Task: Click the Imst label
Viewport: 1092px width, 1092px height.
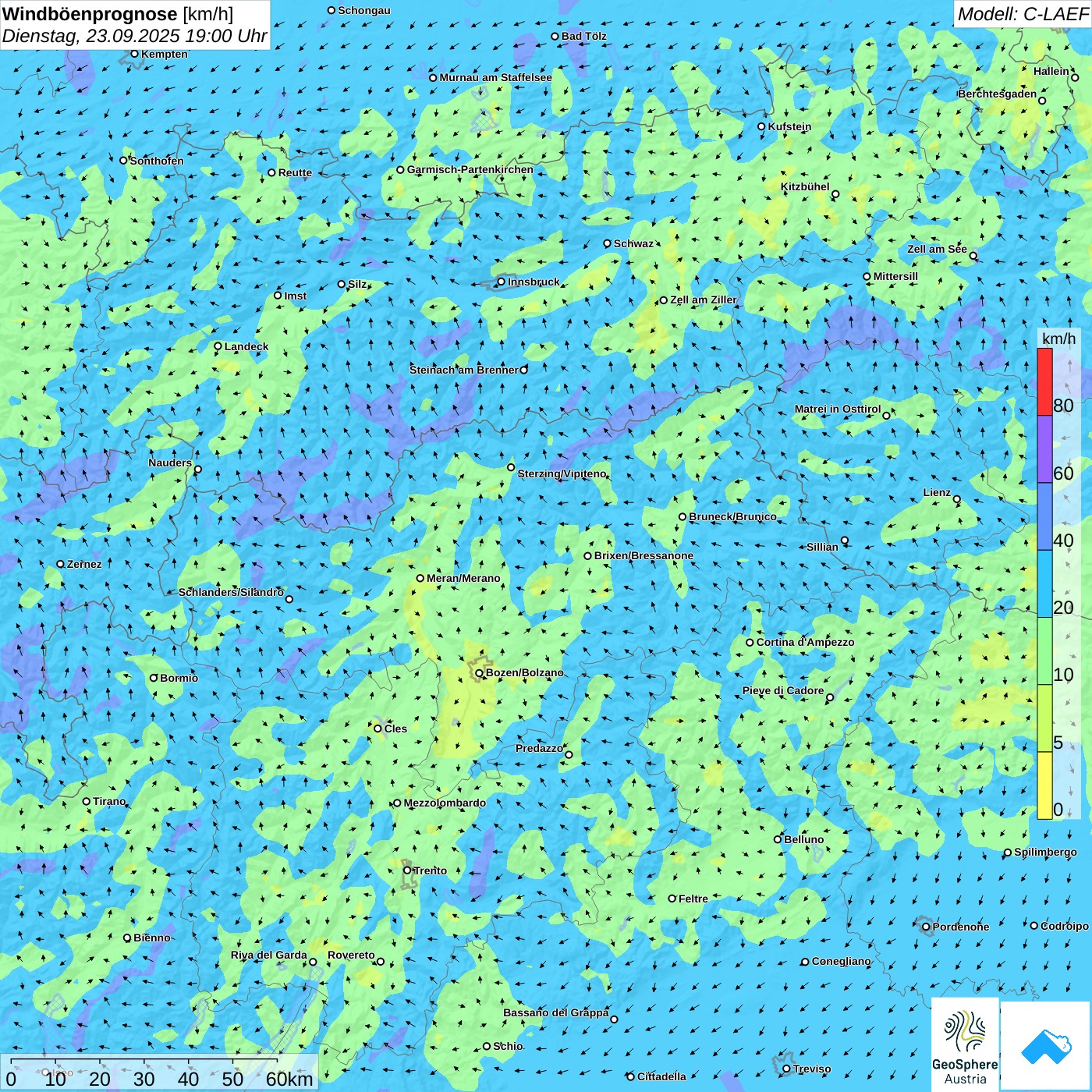Action: 295,296
